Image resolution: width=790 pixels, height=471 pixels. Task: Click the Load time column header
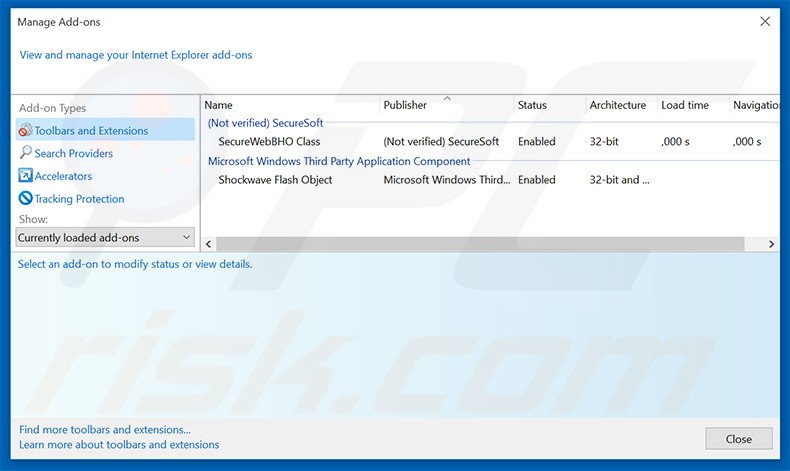684,105
